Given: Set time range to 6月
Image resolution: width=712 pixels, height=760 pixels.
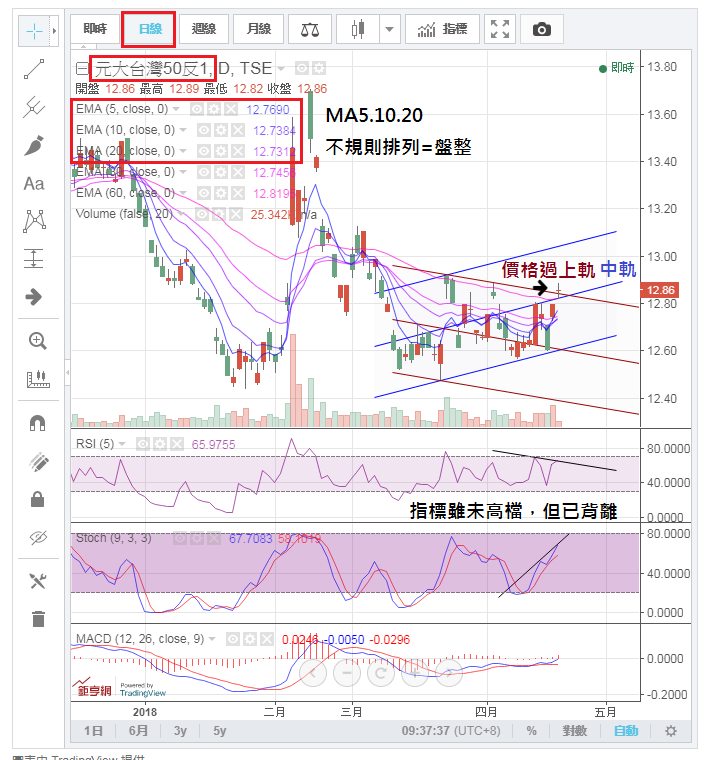Looking at the screenshot, I should [139, 730].
